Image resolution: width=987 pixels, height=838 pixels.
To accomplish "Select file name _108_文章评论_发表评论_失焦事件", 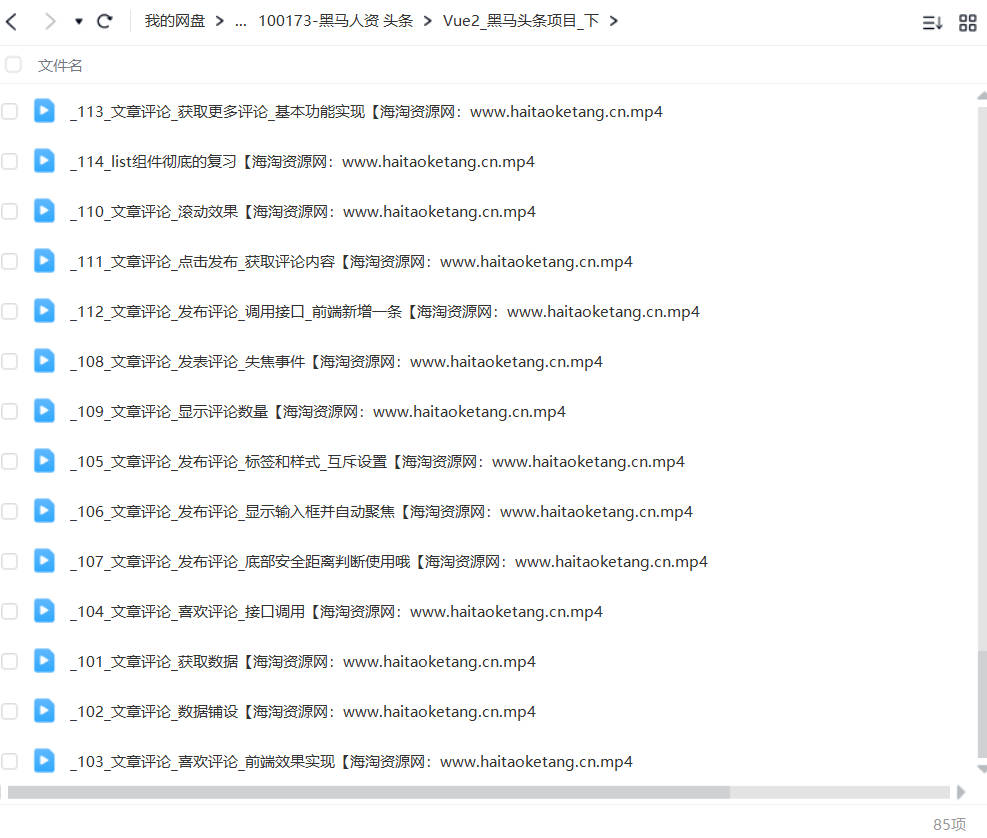I will [x=336, y=361].
